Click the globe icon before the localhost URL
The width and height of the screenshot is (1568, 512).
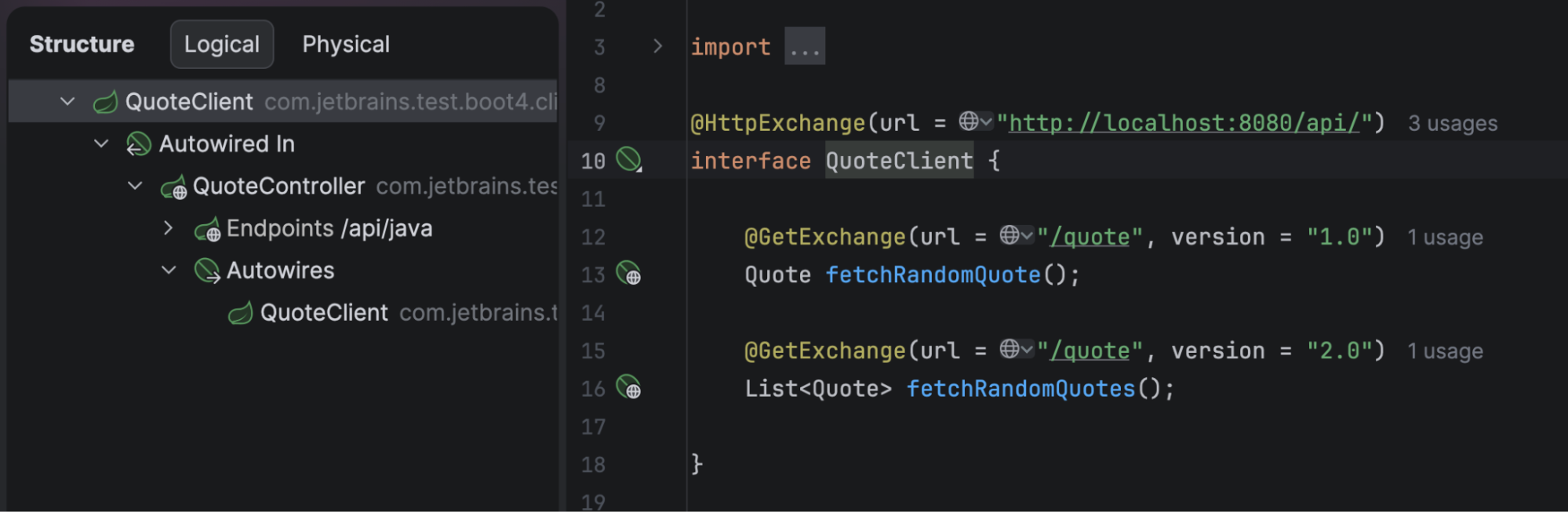tap(970, 122)
